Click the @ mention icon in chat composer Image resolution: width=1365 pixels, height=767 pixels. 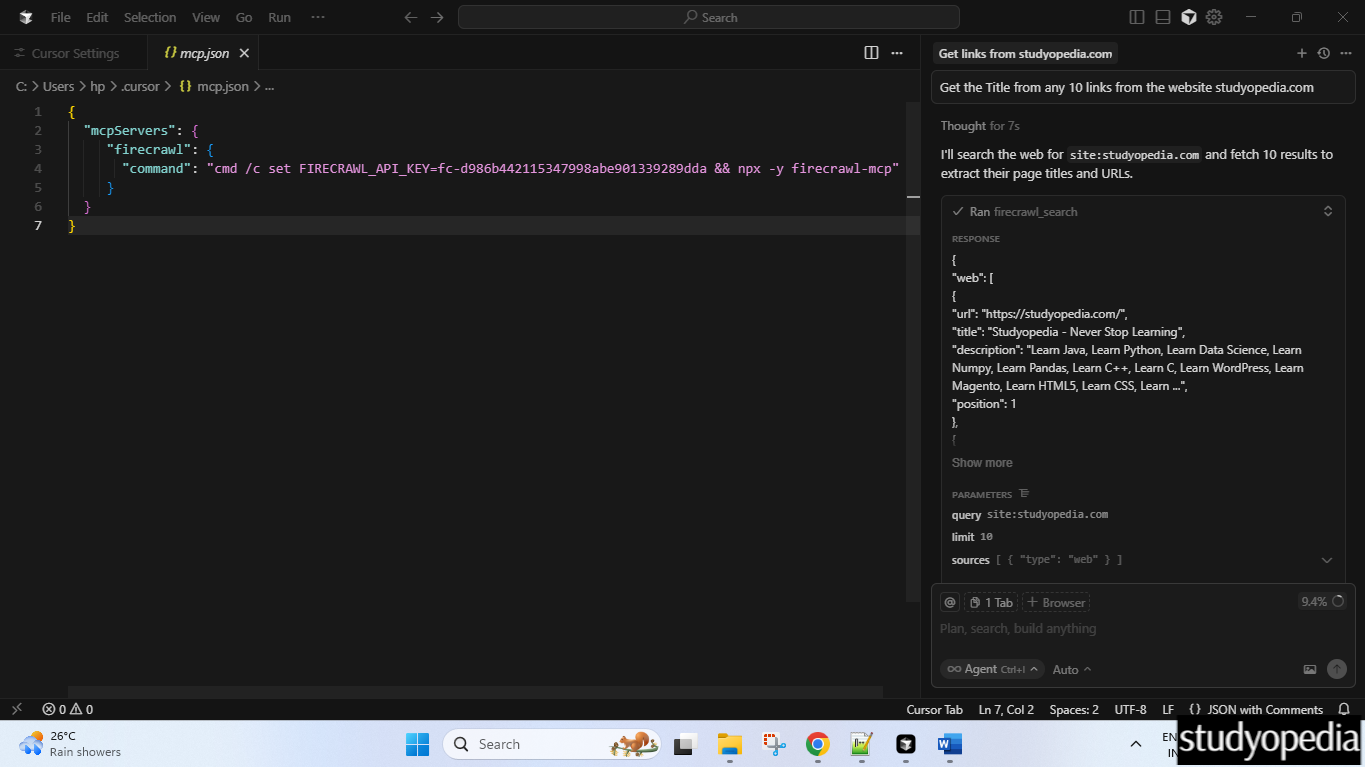click(x=949, y=601)
